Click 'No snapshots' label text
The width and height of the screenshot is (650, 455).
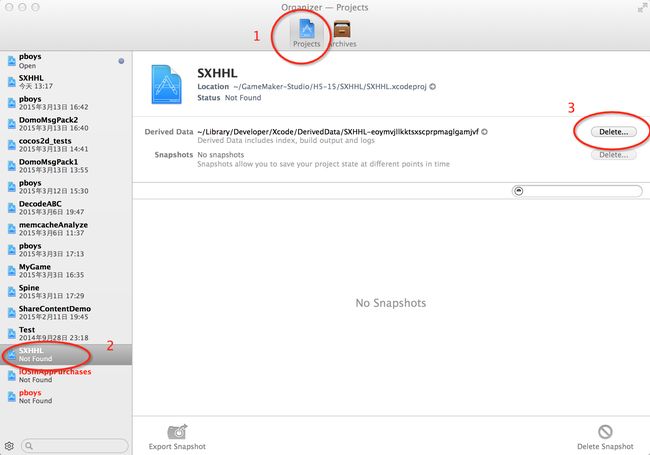click(x=221, y=155)
